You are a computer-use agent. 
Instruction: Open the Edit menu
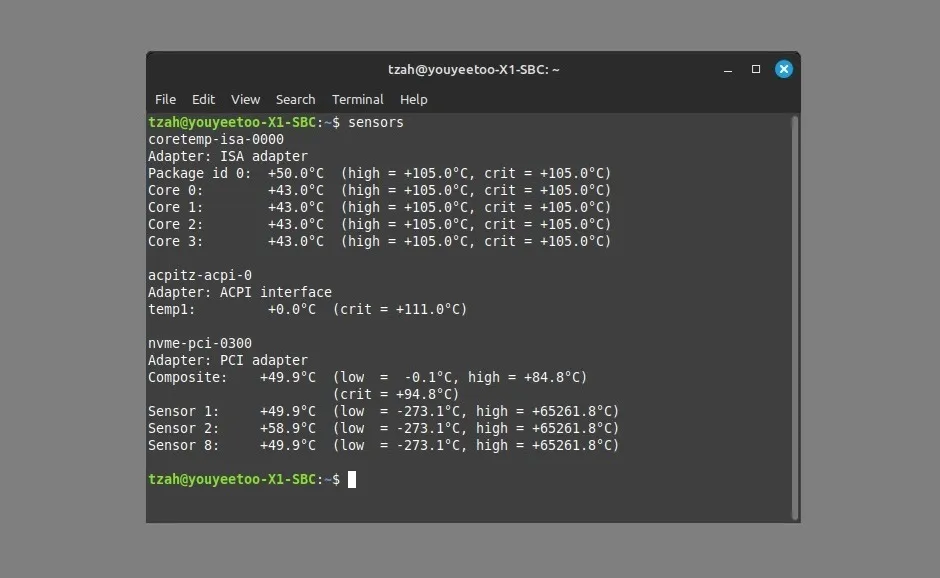point(203,99)
